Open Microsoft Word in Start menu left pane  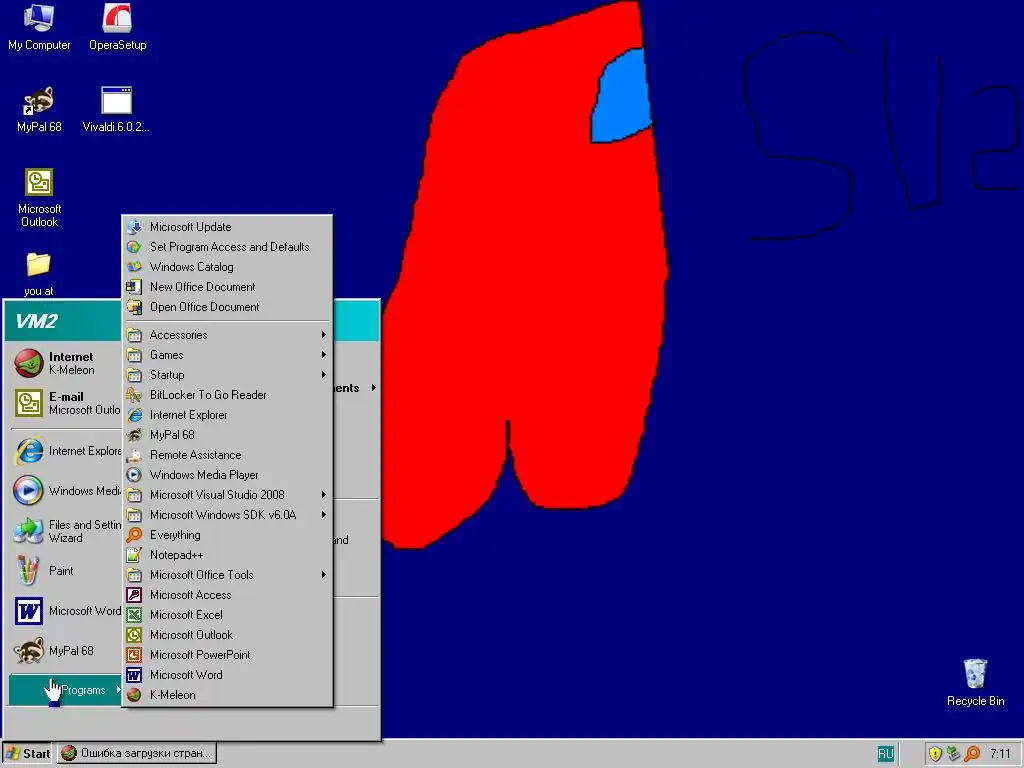tap(65, 611)
